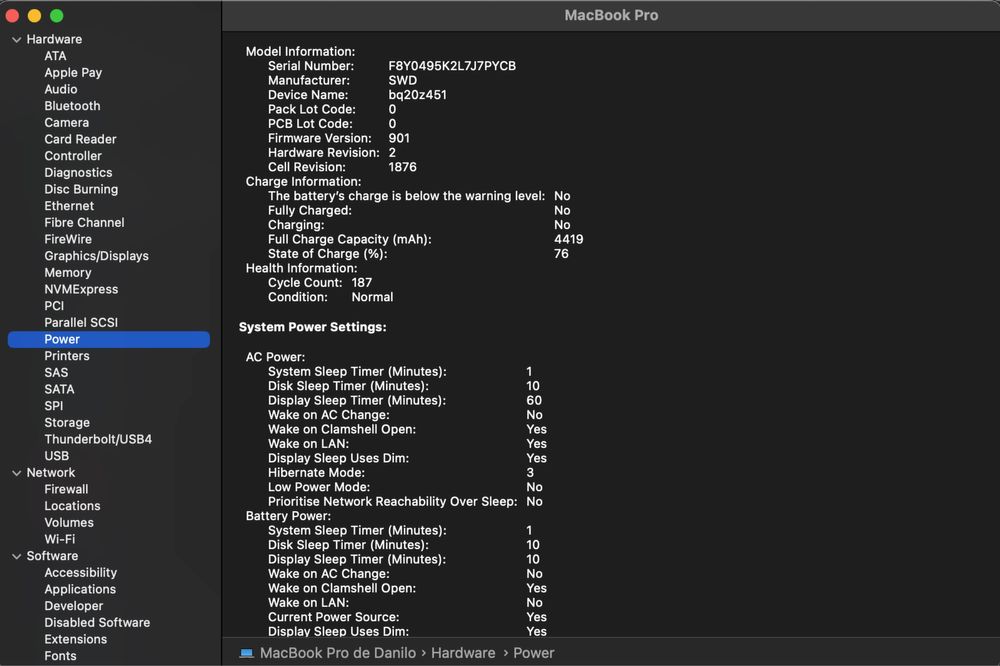
Task: Select the highlighted Power item
Action: [108, 339]
